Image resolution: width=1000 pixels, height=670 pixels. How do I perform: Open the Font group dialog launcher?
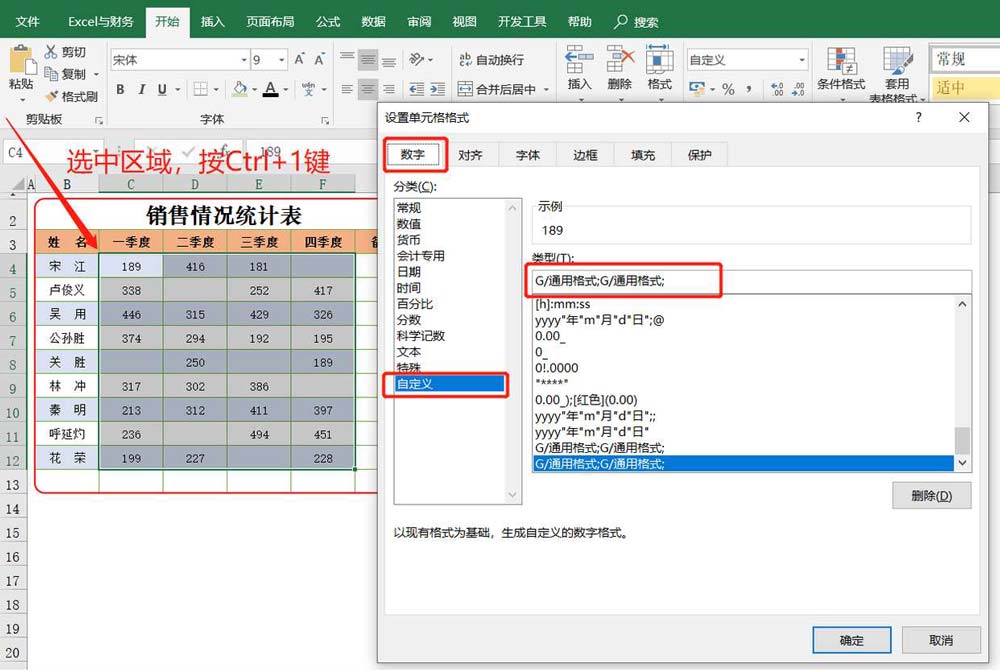325,120
